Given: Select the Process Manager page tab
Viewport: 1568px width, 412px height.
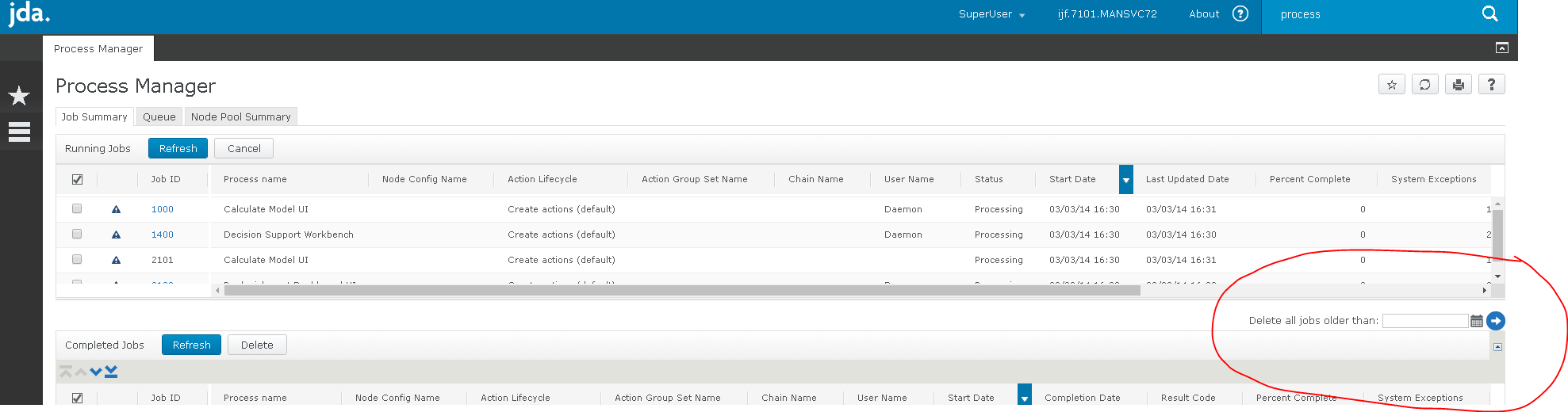Looking at the screenshot, I should [98, 49].
